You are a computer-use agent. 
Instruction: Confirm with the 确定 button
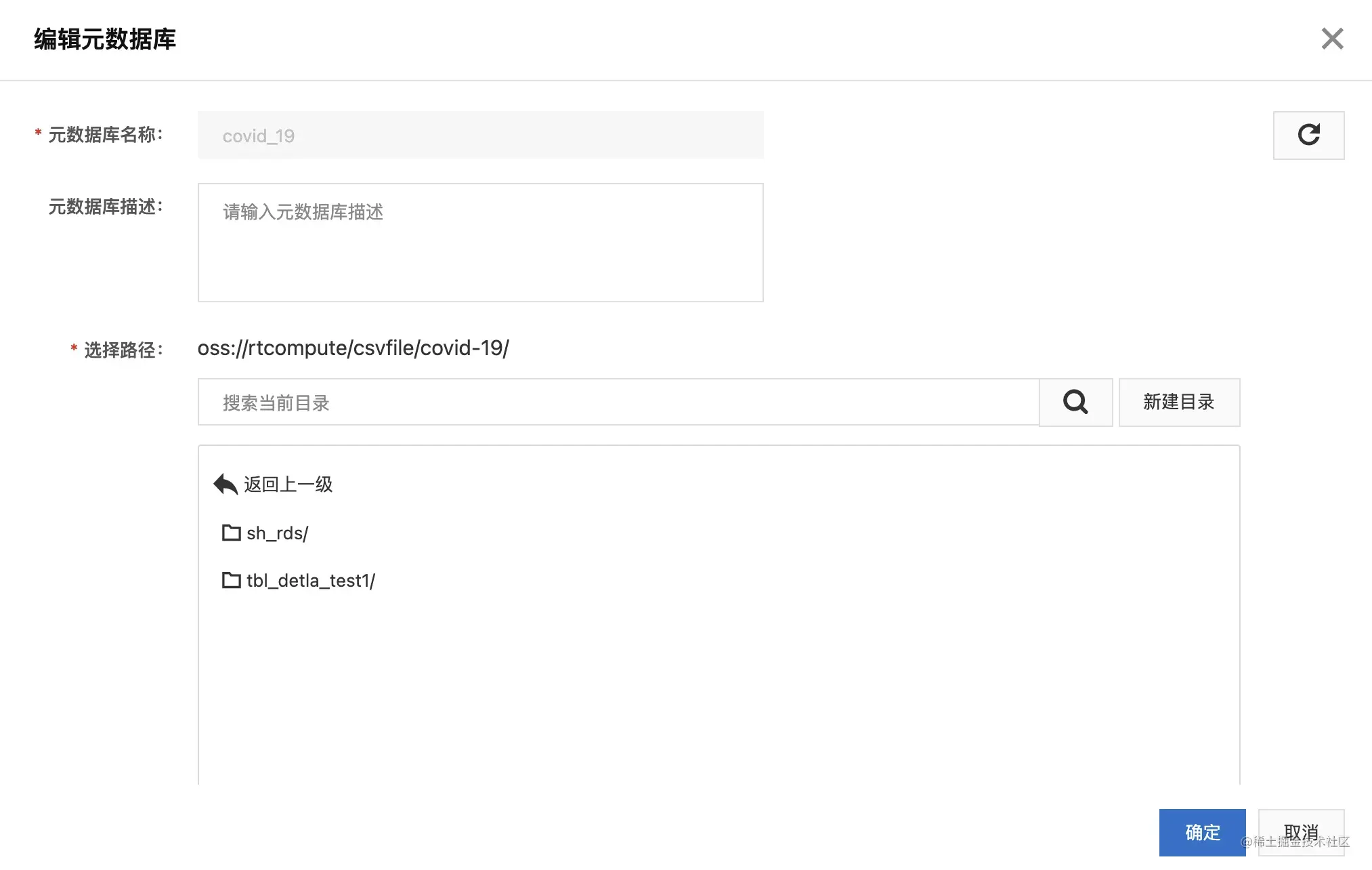[x=1202, y=832]
